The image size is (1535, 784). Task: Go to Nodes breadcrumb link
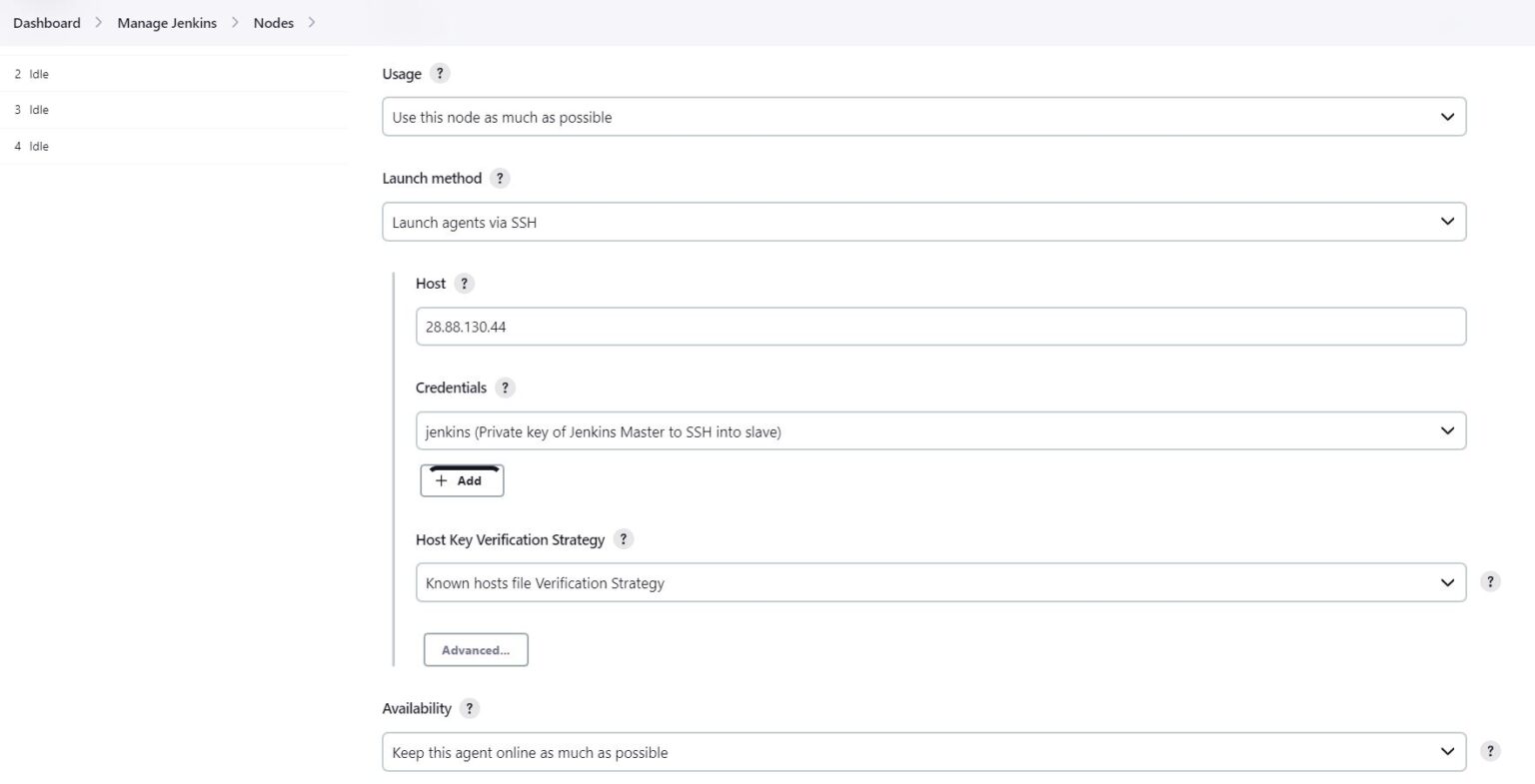(x=273, y=22)
